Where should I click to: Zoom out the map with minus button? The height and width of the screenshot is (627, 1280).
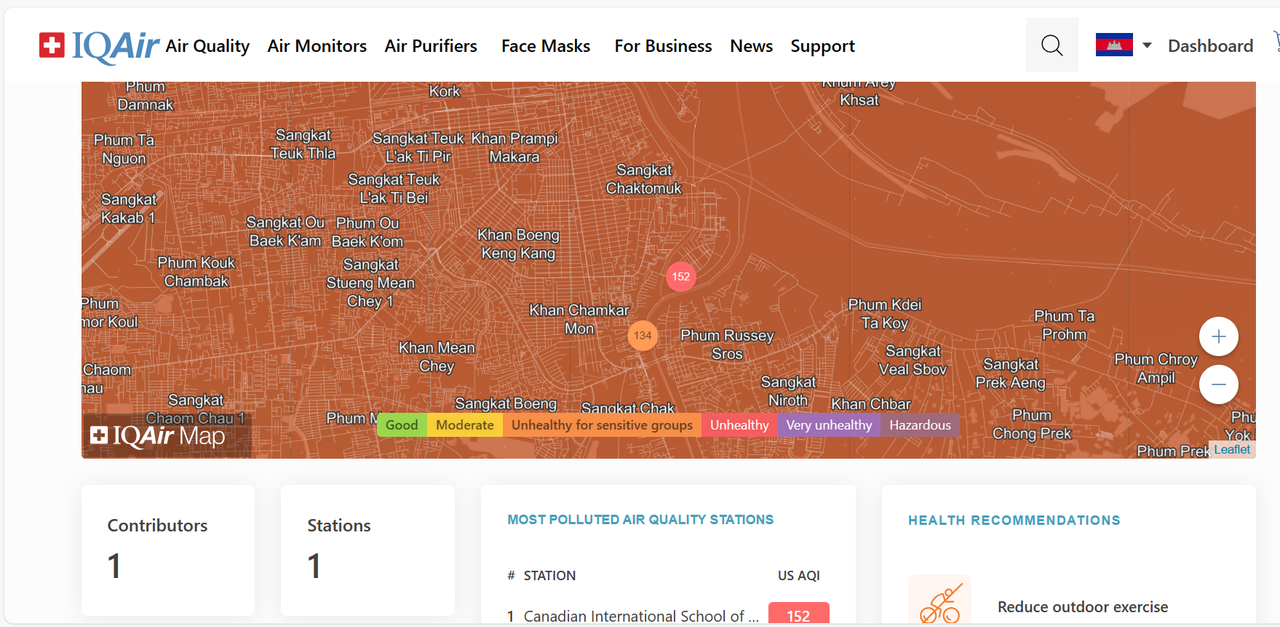1218,384
